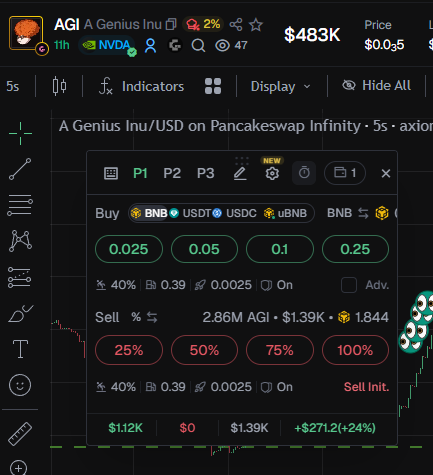Sell 50% of AGI holdings

pos(204,350)
